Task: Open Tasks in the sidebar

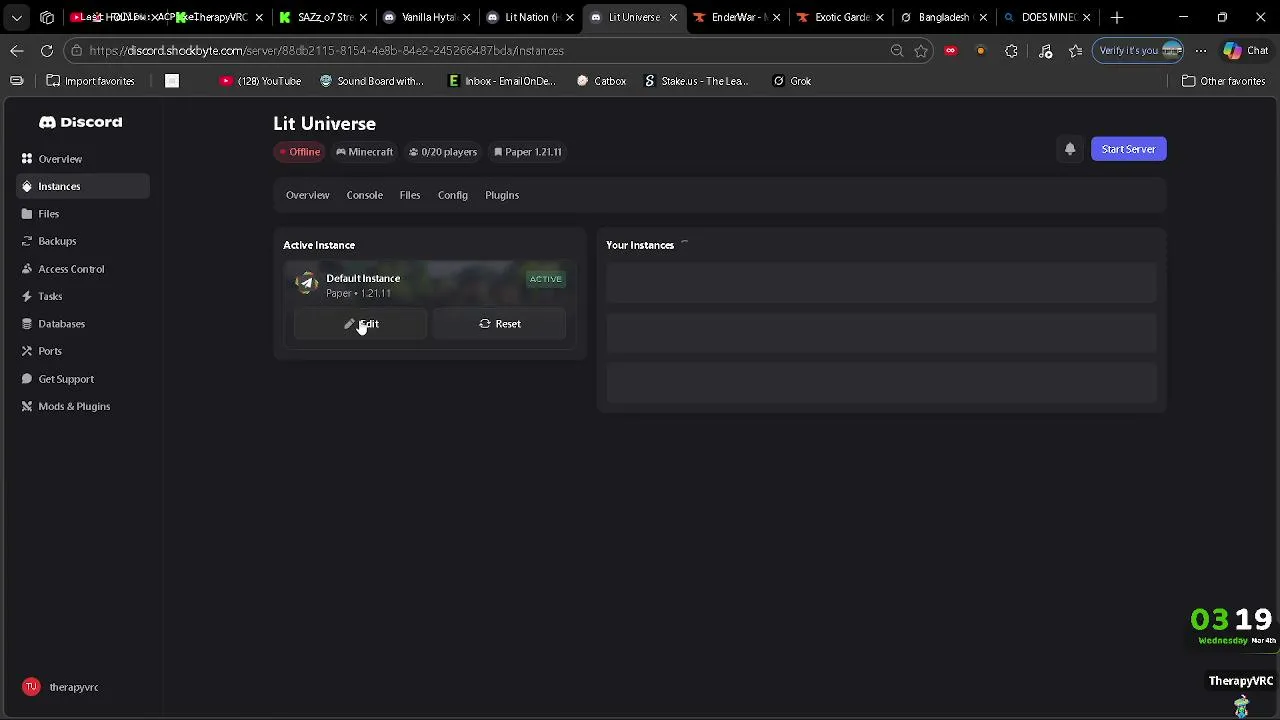Action: [83, 296]
